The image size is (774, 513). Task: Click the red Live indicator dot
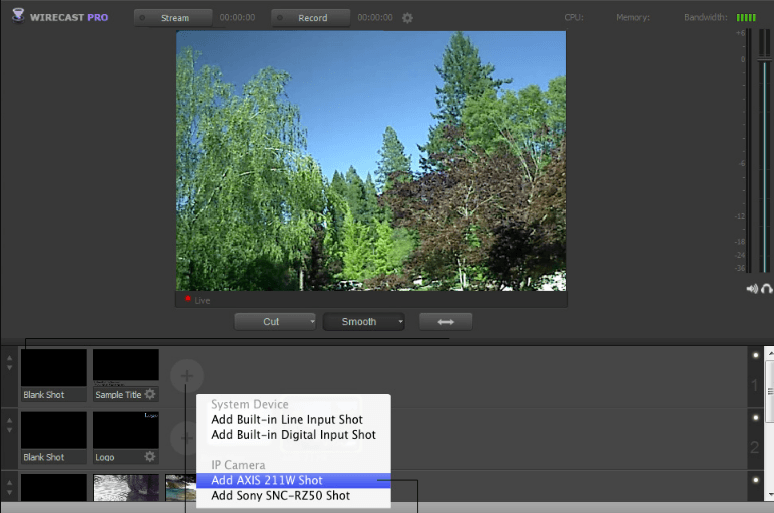(188, 298)
